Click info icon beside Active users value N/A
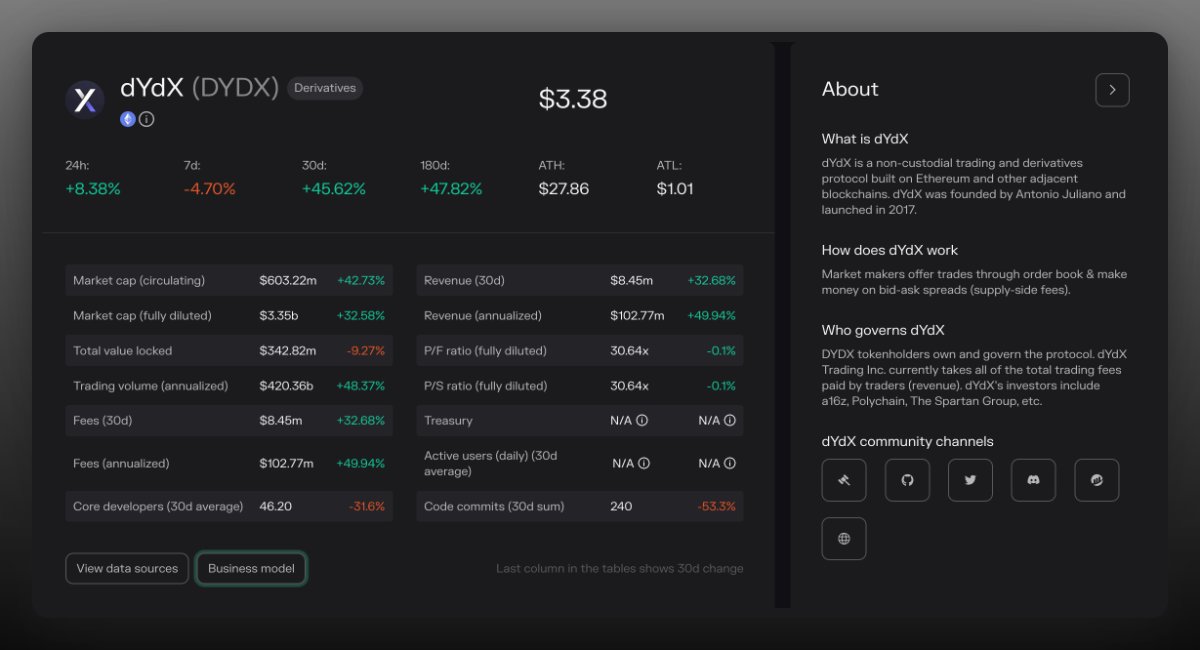 click(x=644, y=463)
